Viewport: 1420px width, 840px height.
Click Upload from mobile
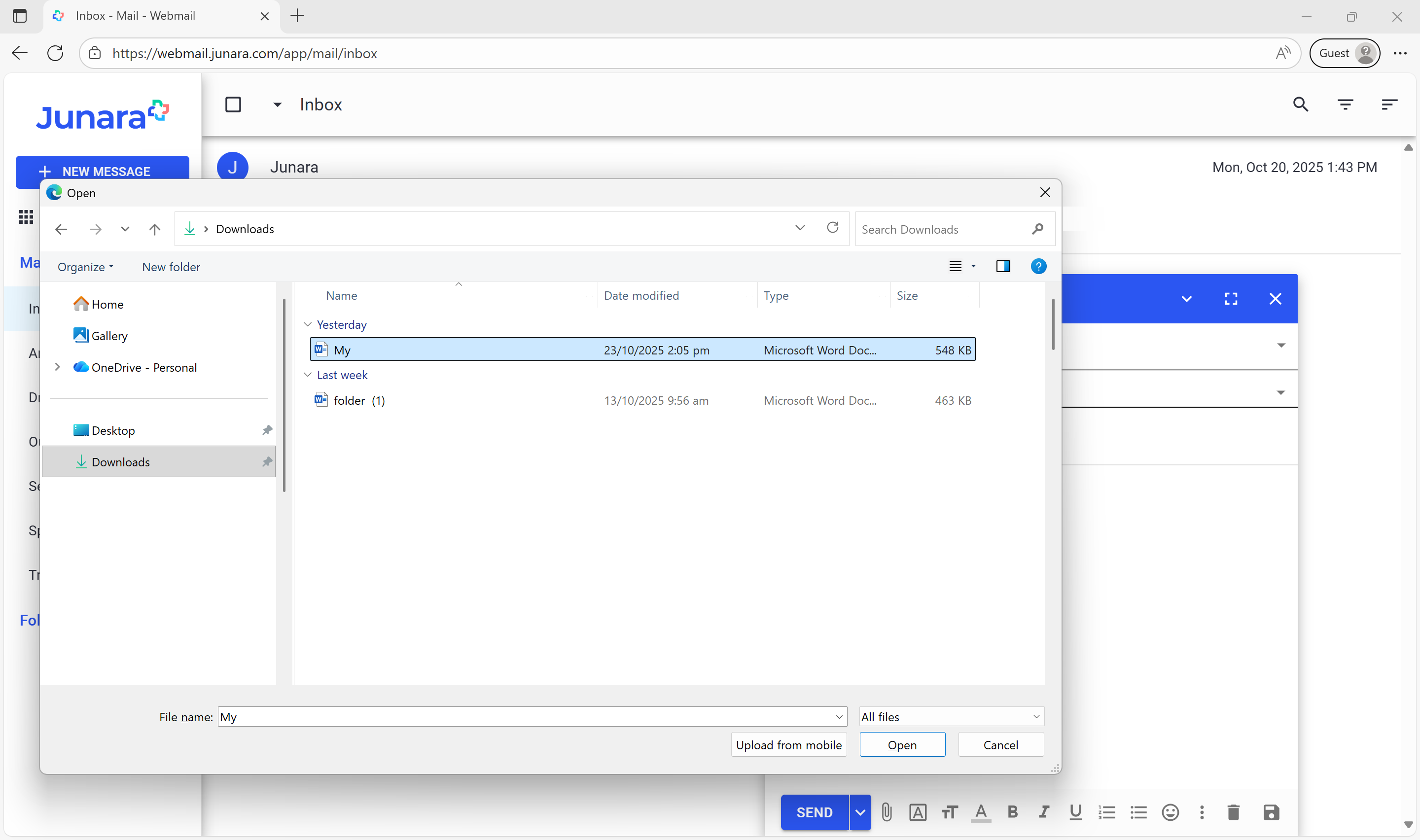788,745
